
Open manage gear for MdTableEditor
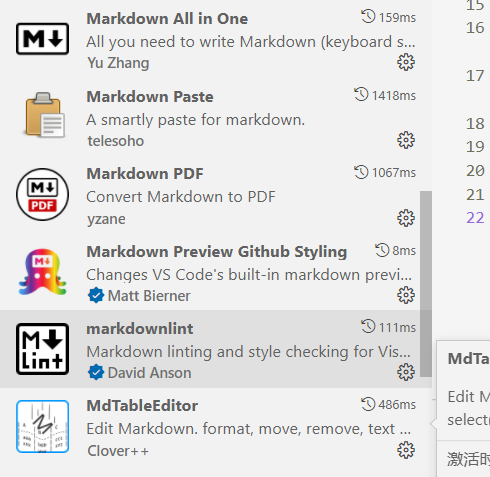pos(406,450)
